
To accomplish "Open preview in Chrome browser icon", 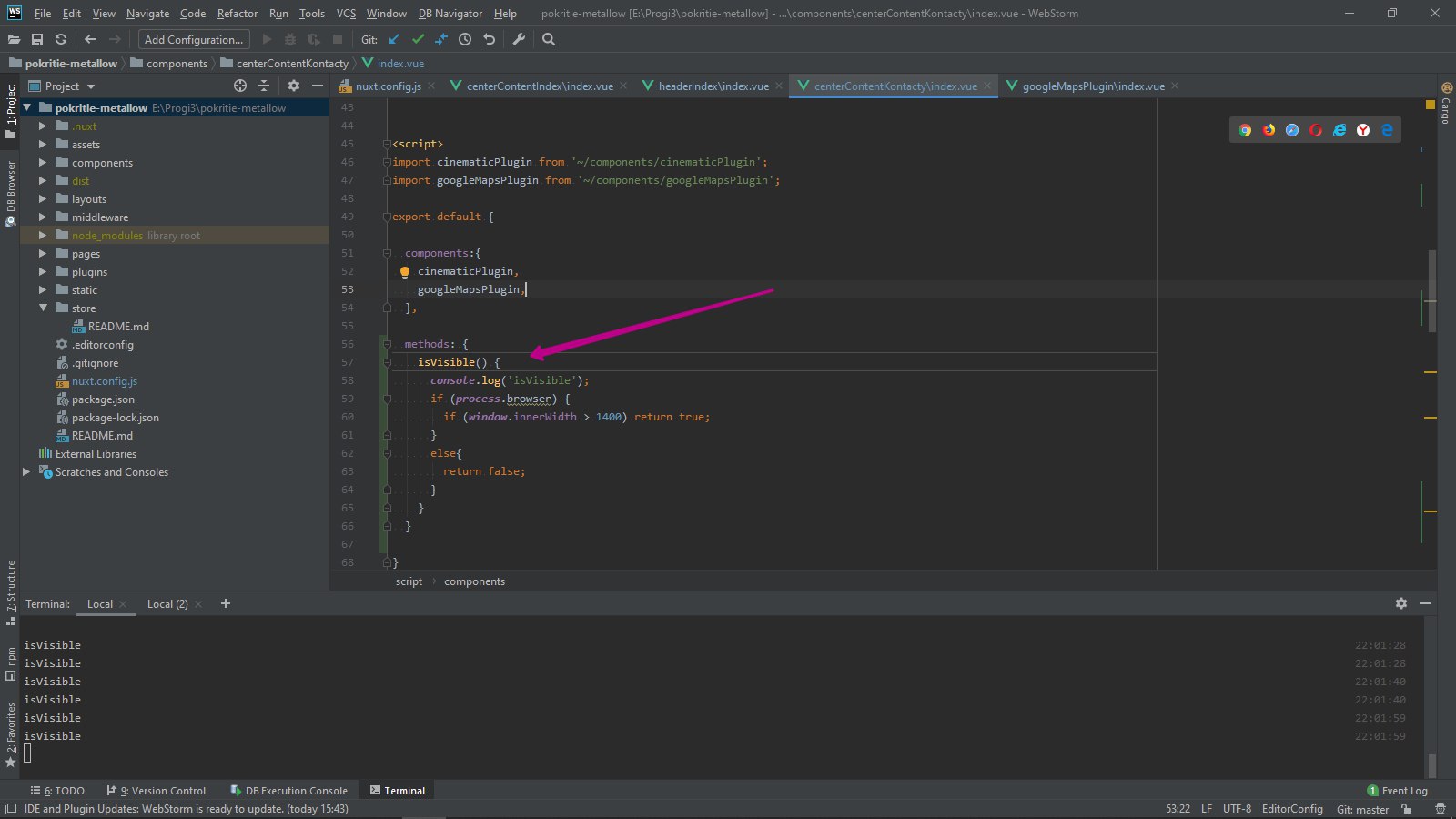I will coord(1245,130).
